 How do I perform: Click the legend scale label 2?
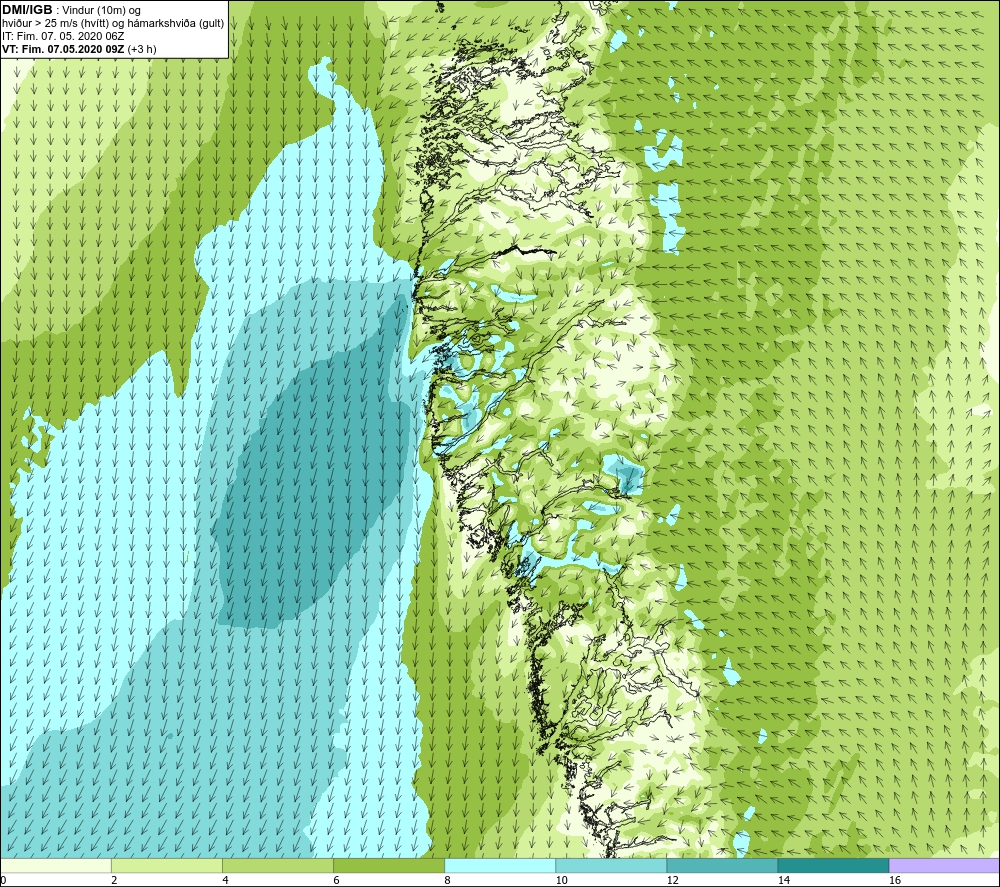point(114,880)
